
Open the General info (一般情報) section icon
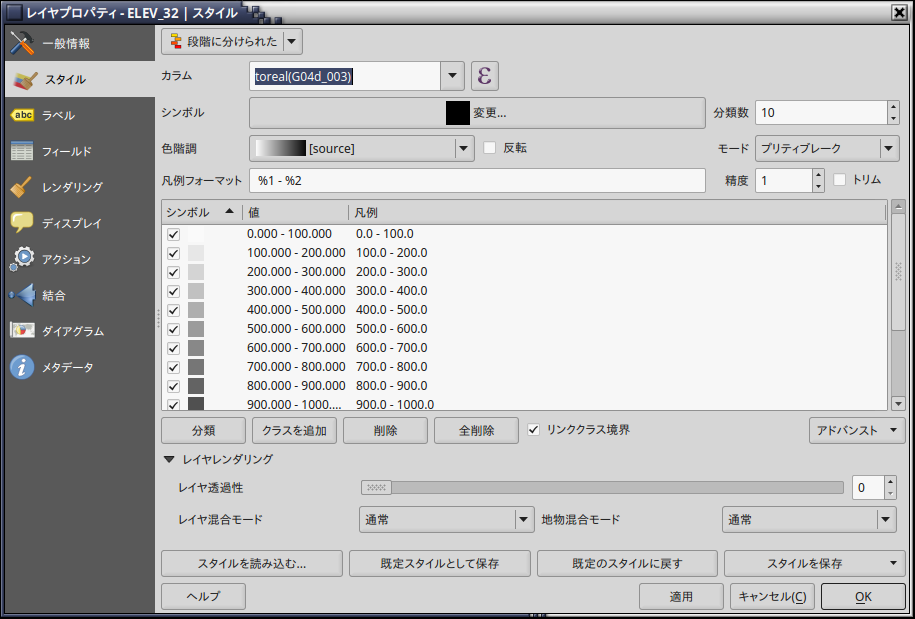point(22,43)
